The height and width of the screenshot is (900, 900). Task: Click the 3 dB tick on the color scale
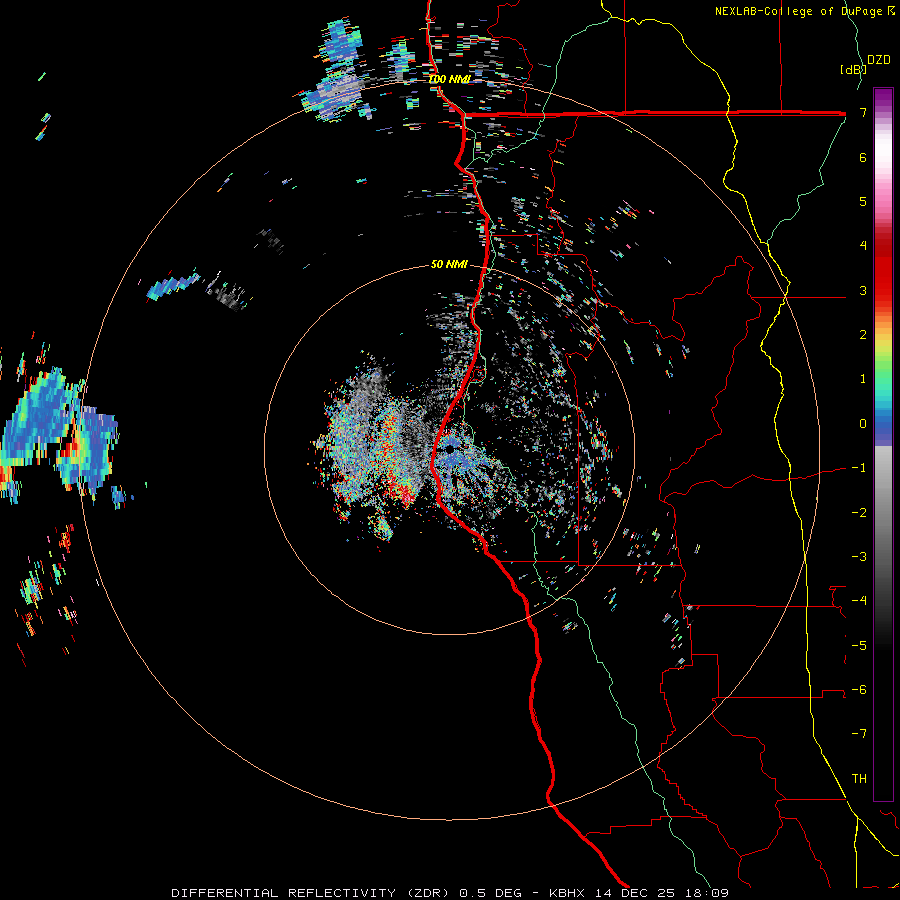(863, 290)
